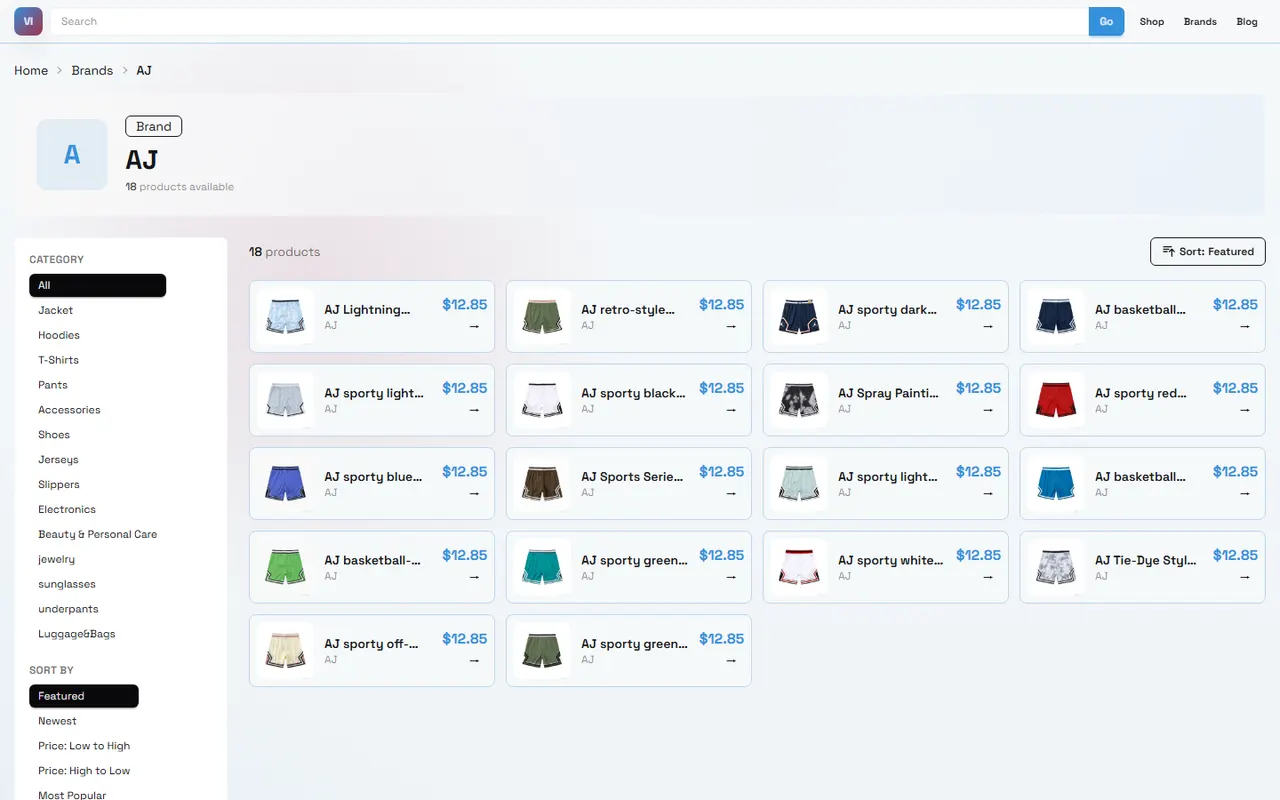The height and width of the screenshot is (800, 1280).
Task: Open AJ Tie-Dye Styl shorts thumbnail
Action: tap(1056, 567)
